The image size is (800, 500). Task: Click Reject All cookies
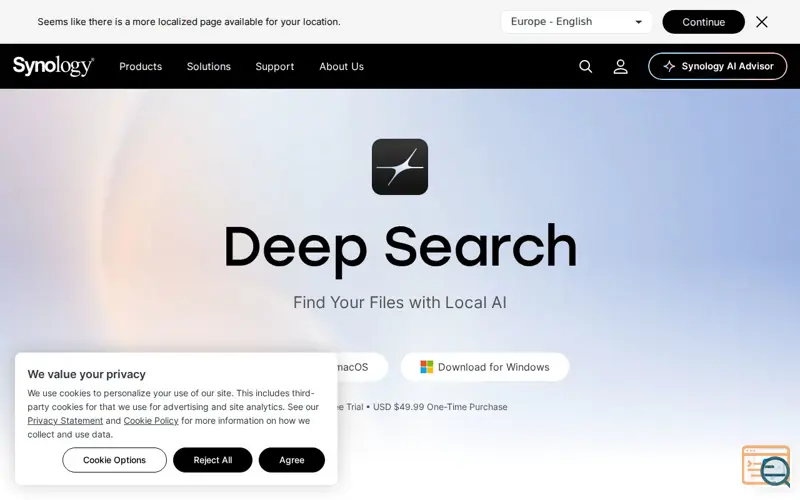213,460
